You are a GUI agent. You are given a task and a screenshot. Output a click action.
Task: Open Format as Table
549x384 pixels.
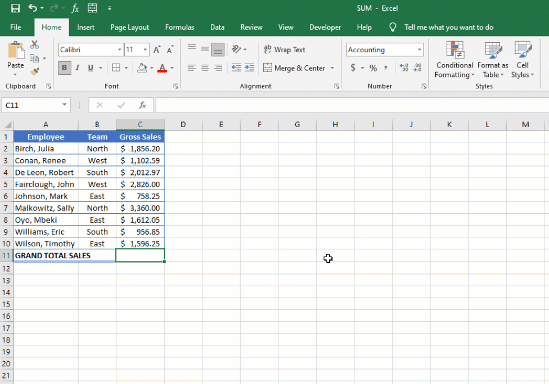pos(493,60)
